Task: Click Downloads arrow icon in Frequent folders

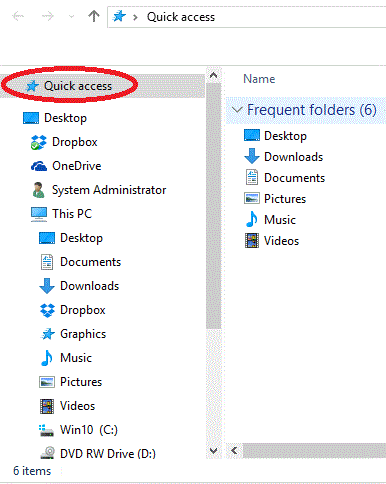Action: (252, 156)
